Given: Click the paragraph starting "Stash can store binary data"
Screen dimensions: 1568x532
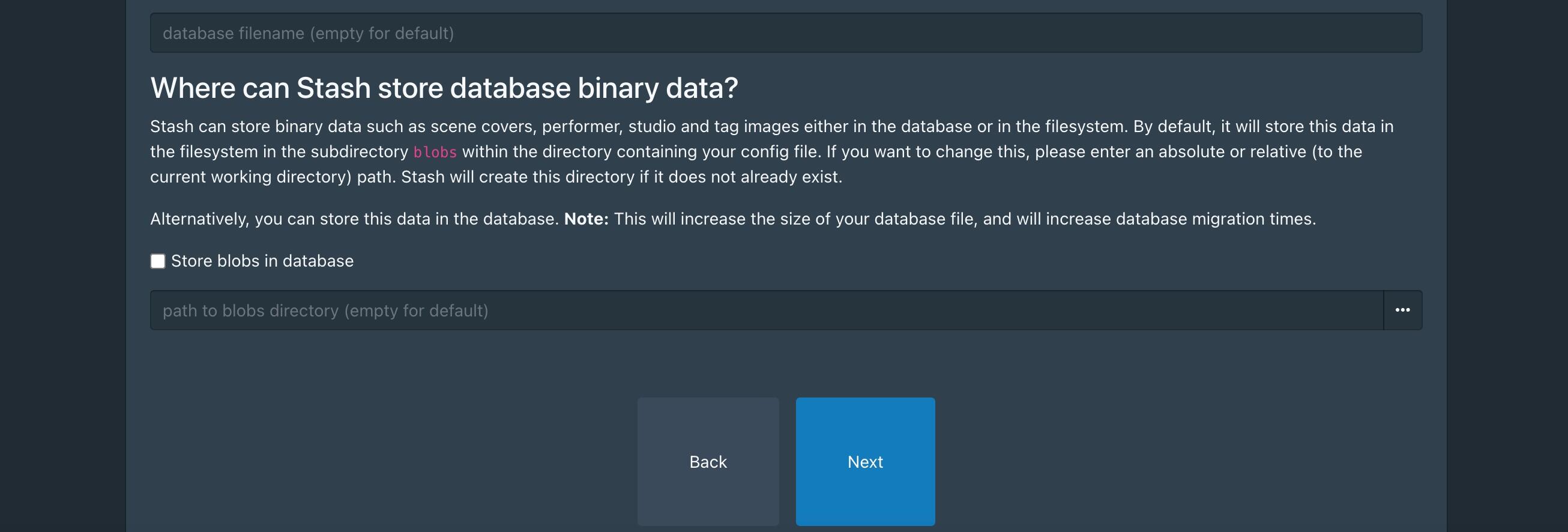Looking at the screenshot, I should (771, 151).
